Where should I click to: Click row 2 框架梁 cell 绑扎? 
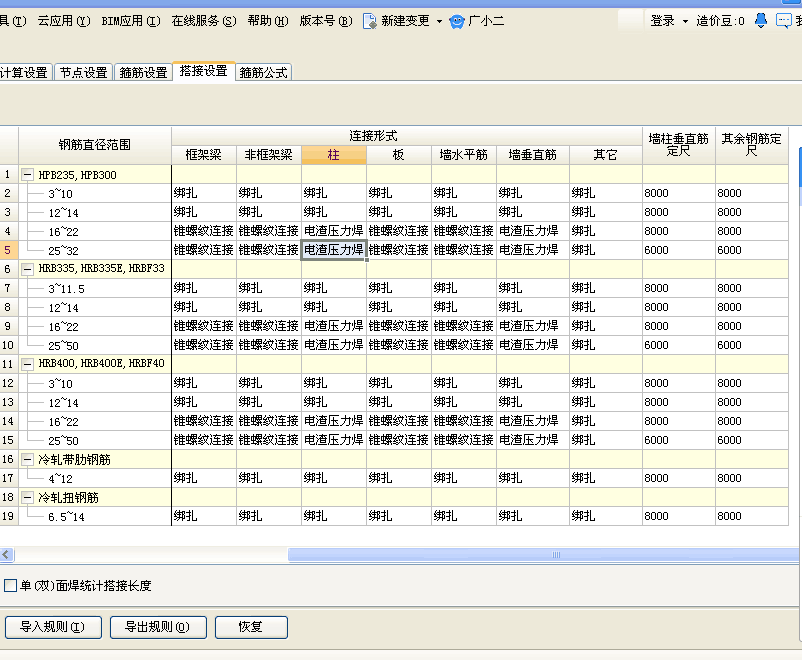pos(204,193)
